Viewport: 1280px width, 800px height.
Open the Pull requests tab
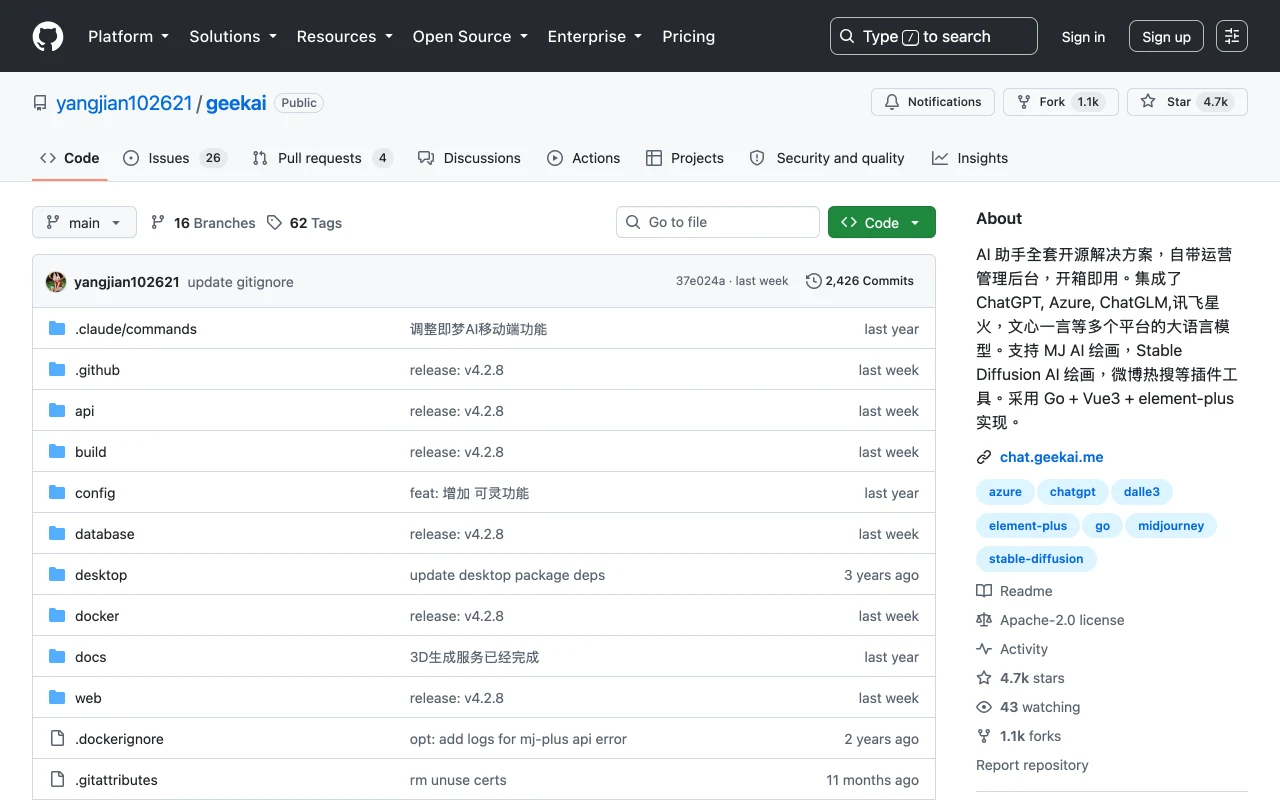pyautogui.click(x=322, y=158)
